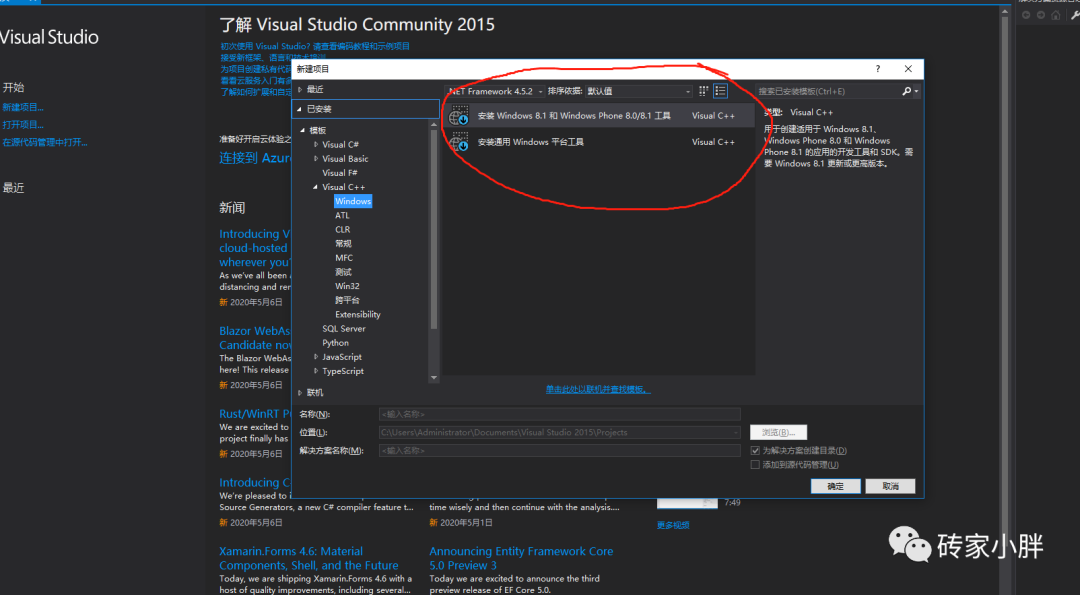Click the 名称 input field
Viewport: 1080px width, 595px height.
coord(559,415)
